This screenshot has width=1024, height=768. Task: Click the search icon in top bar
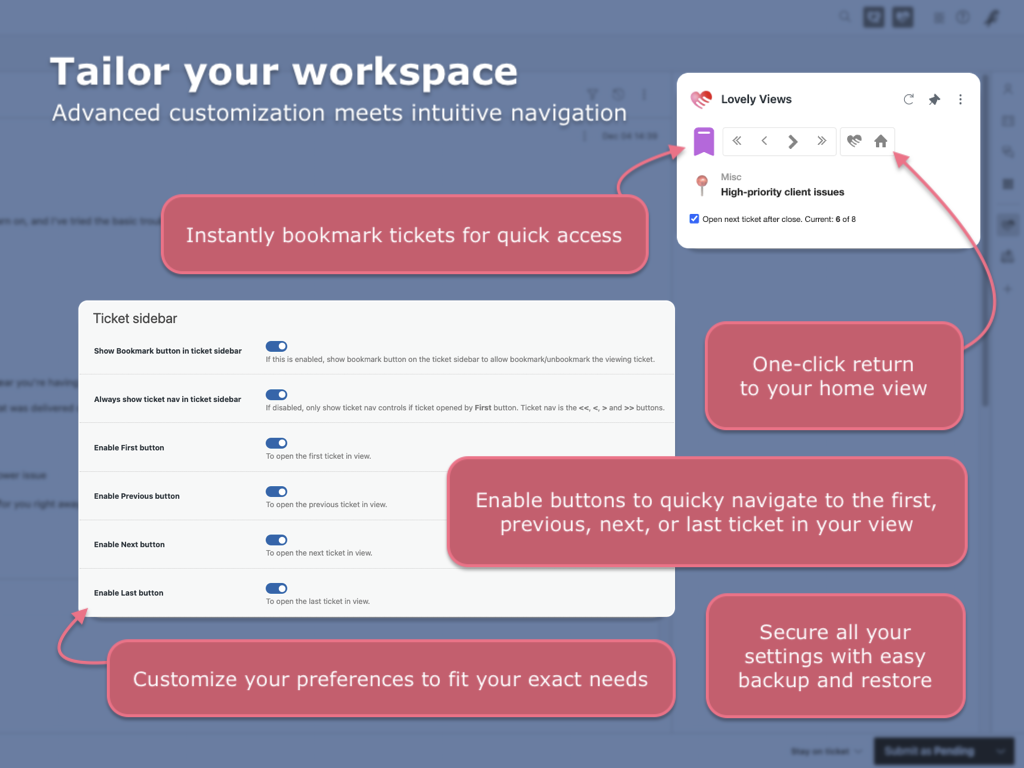click(x=845, y=17)
